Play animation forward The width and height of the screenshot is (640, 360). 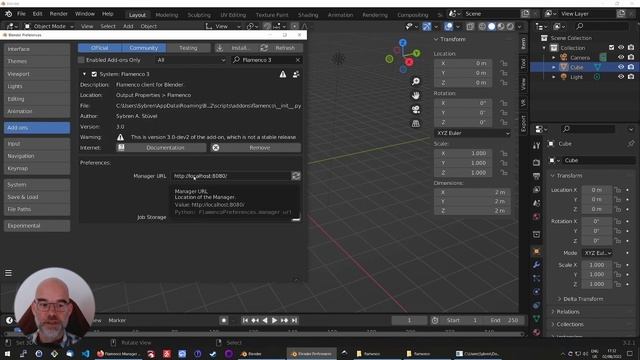pos(274,320)
